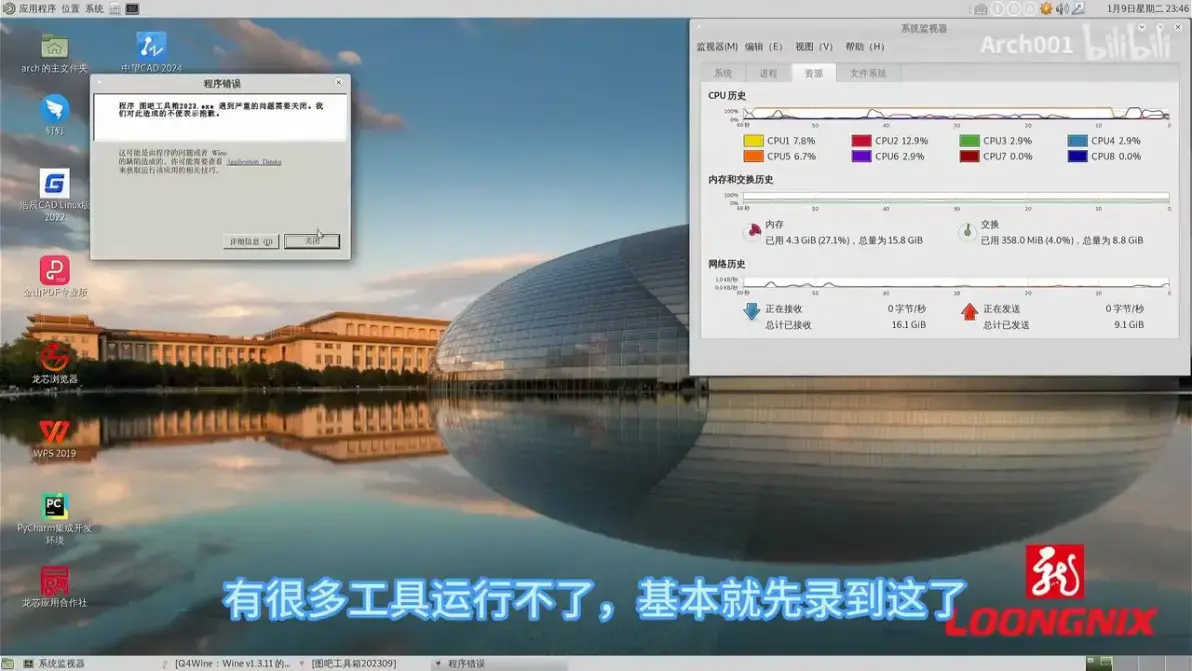Launch PyCharm集成开发环境
Screen dimensions: 1192x671
pos(55,505)
